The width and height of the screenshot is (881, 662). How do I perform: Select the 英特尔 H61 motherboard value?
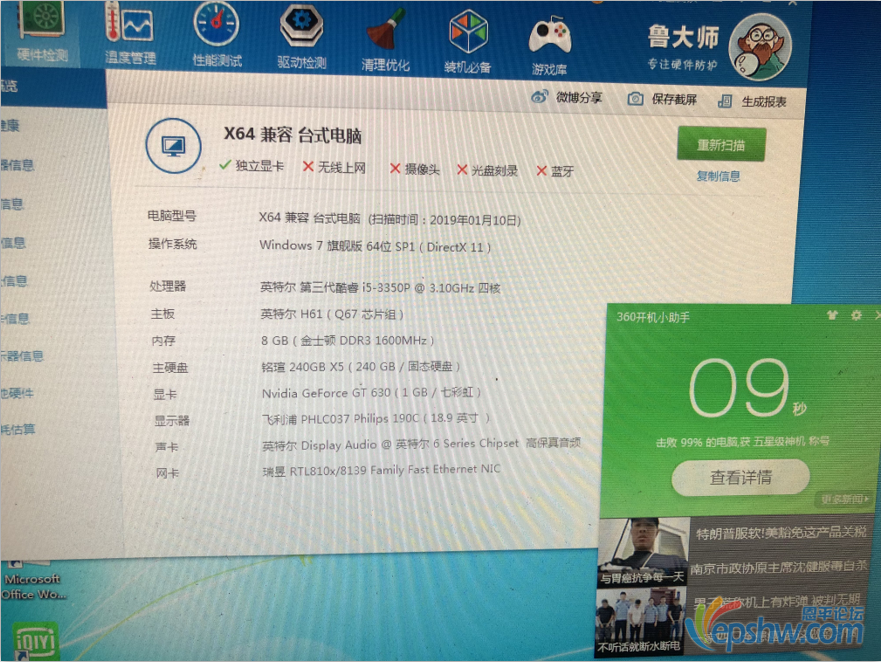tap(332, 314)
